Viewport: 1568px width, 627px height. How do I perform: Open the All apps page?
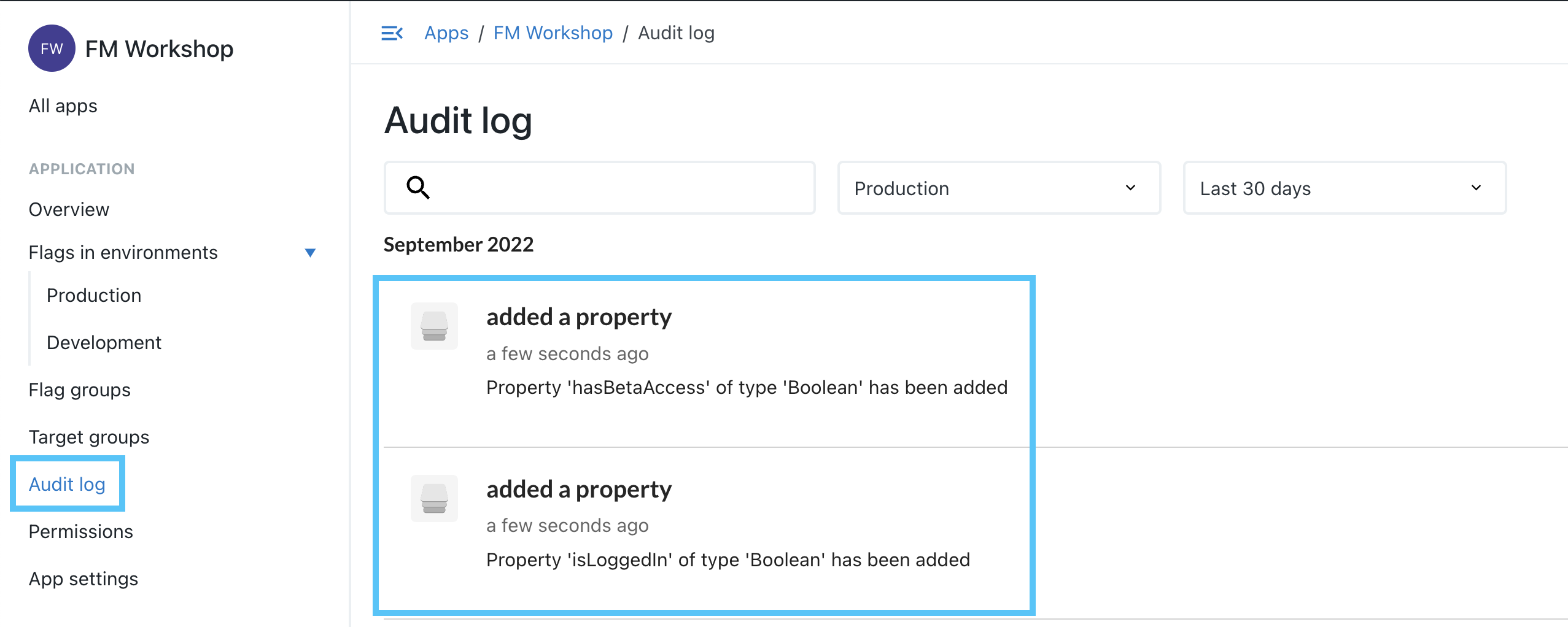tap(62, 106)
